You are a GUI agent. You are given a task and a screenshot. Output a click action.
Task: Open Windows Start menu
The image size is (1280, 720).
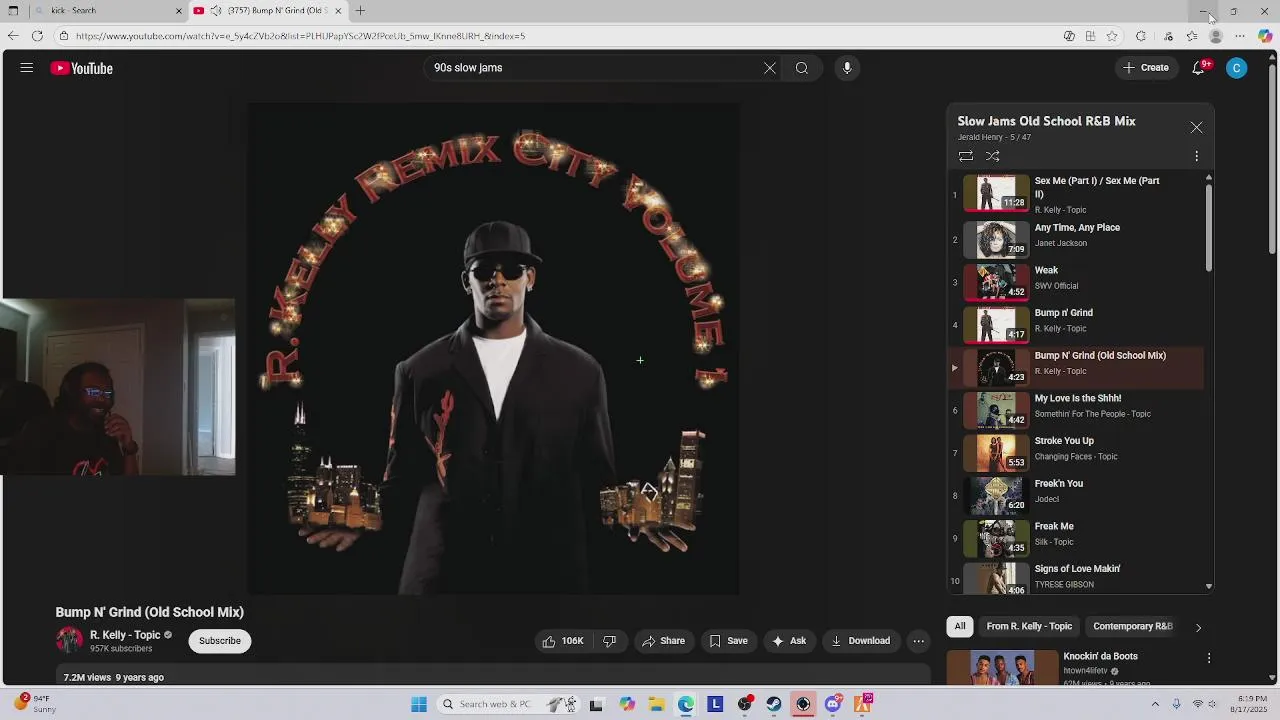418,704
